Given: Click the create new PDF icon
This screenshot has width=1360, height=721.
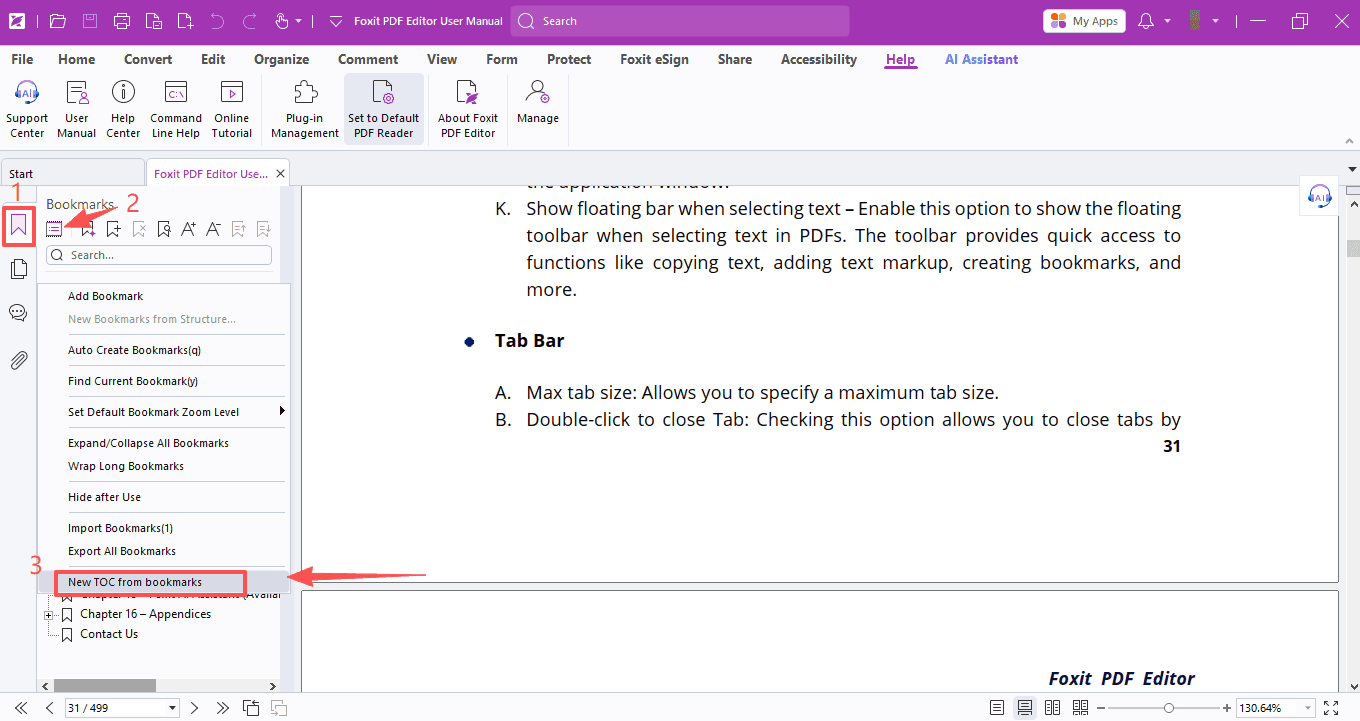Looking at the screenshot, I should click(185, 21).
